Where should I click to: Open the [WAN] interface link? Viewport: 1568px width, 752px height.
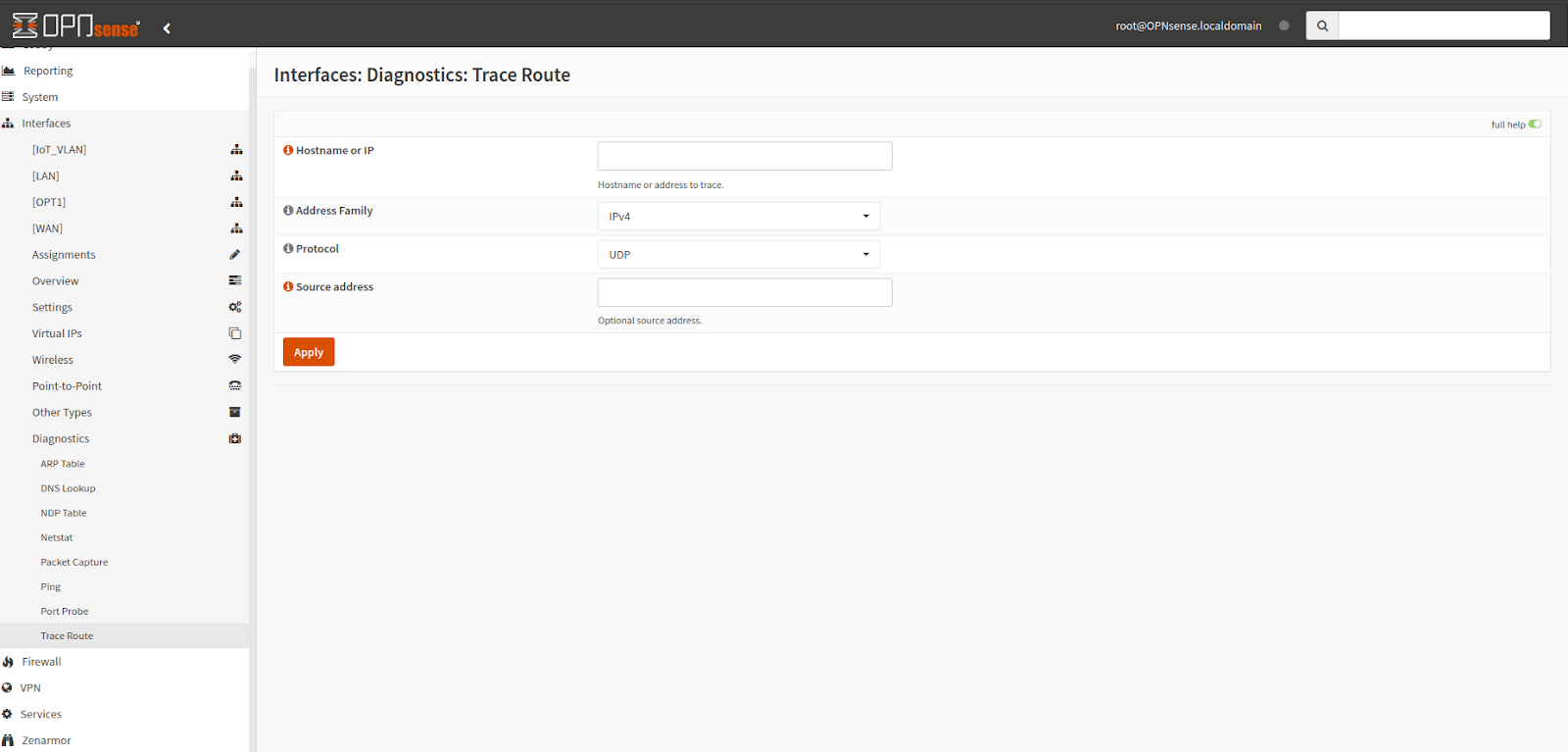coord(47,228)
